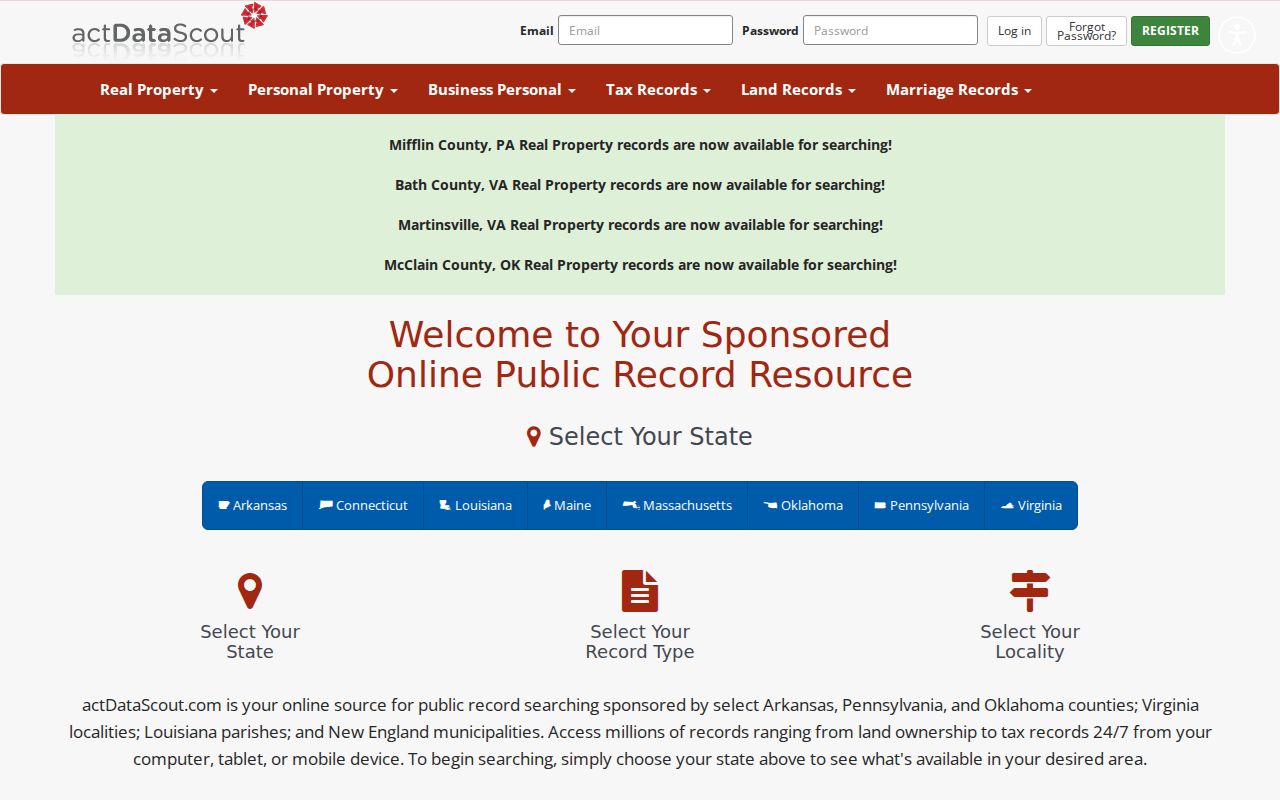Select Louisiana state button
This screenshot has width=1280, height=800.
tap(475, 505)
